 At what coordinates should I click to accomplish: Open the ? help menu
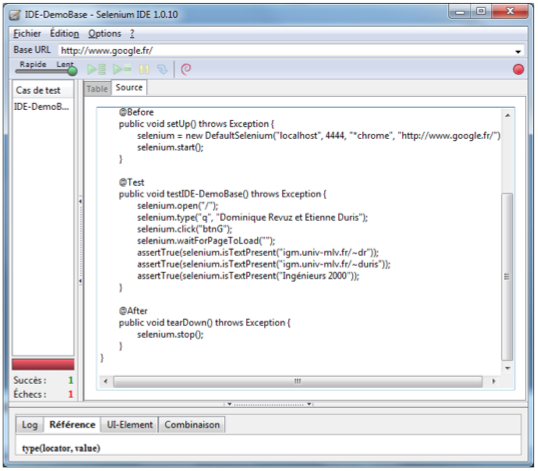pyautogui.click(x=132, y=34)
